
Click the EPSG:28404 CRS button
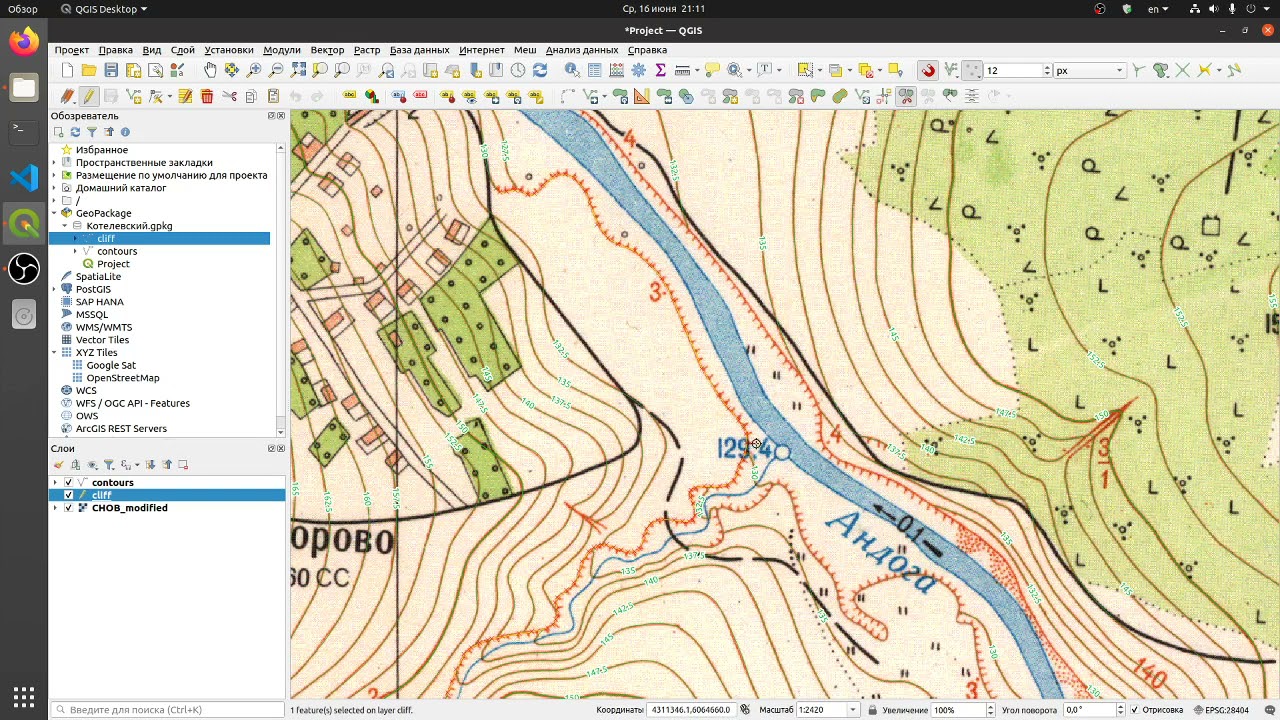click(x=1221, y=710)
